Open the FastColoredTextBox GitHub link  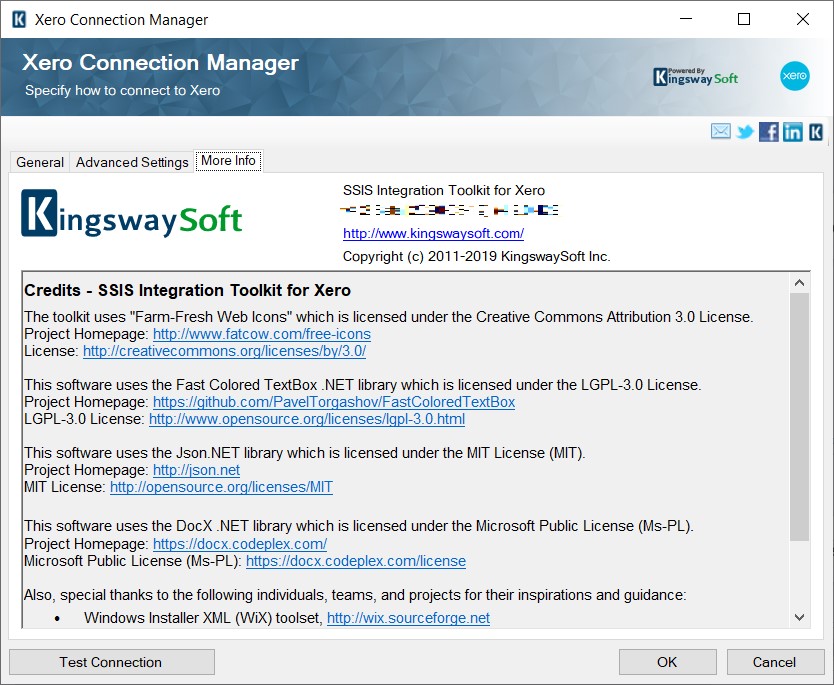[334, 402]
